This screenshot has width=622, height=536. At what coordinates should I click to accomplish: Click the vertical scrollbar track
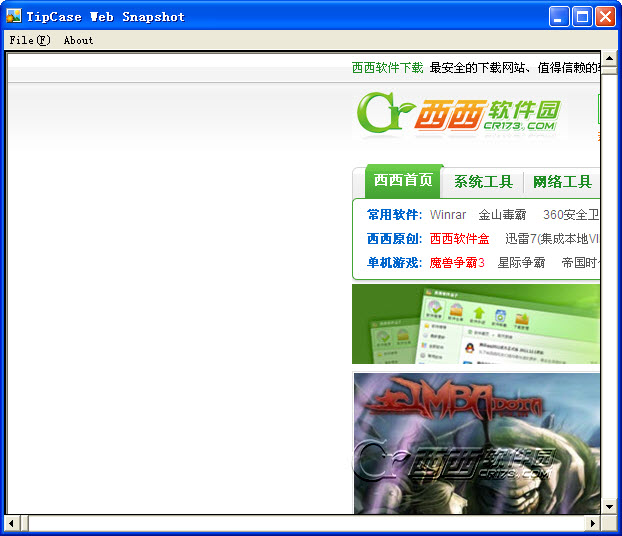609,286
